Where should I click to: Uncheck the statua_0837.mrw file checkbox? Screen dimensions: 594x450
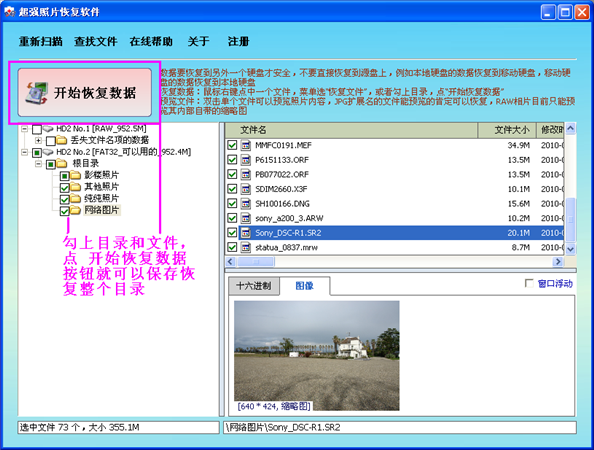tap(232, 247)
